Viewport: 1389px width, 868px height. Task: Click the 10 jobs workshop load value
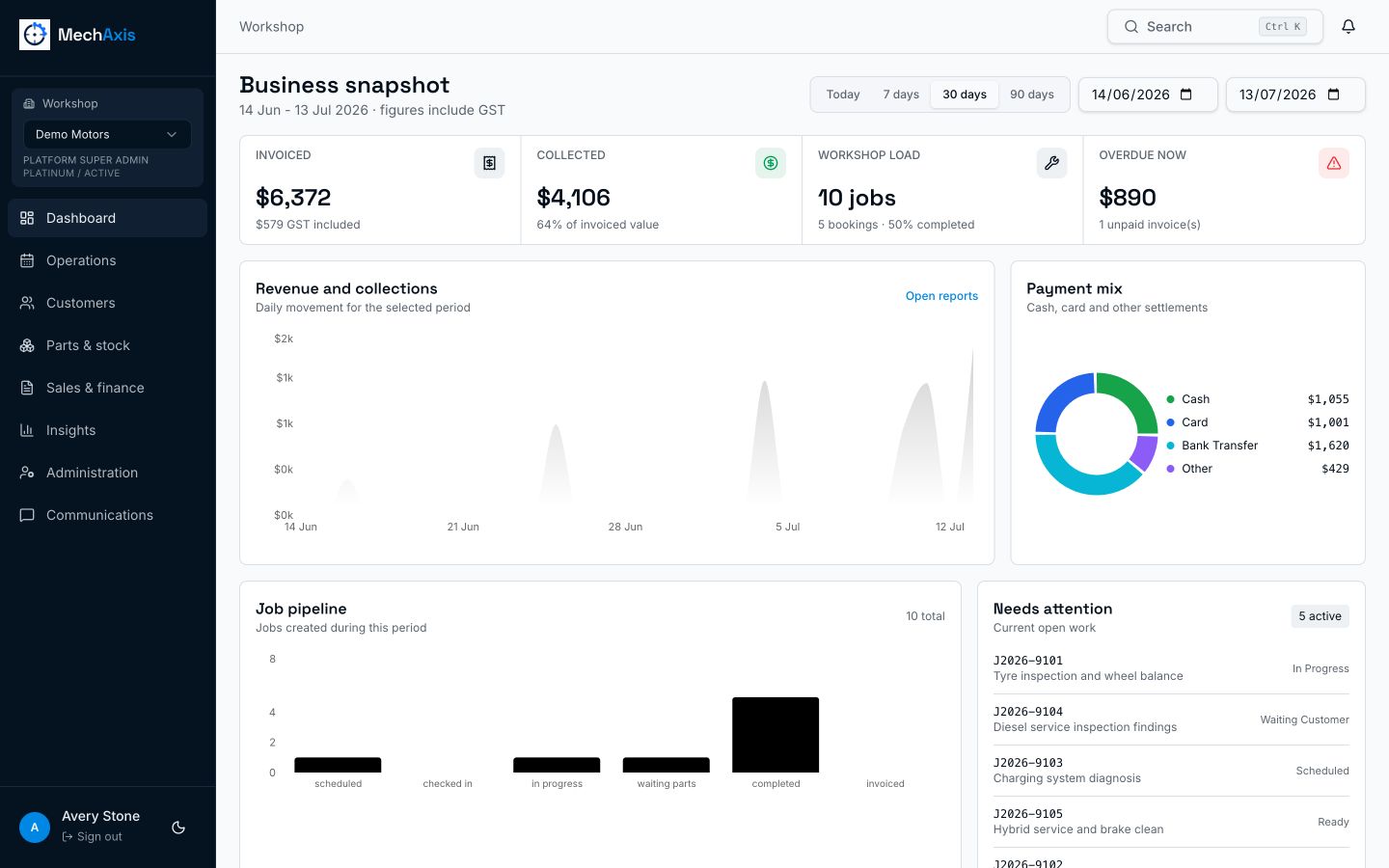pyautogui.click(x=857, y=198)
